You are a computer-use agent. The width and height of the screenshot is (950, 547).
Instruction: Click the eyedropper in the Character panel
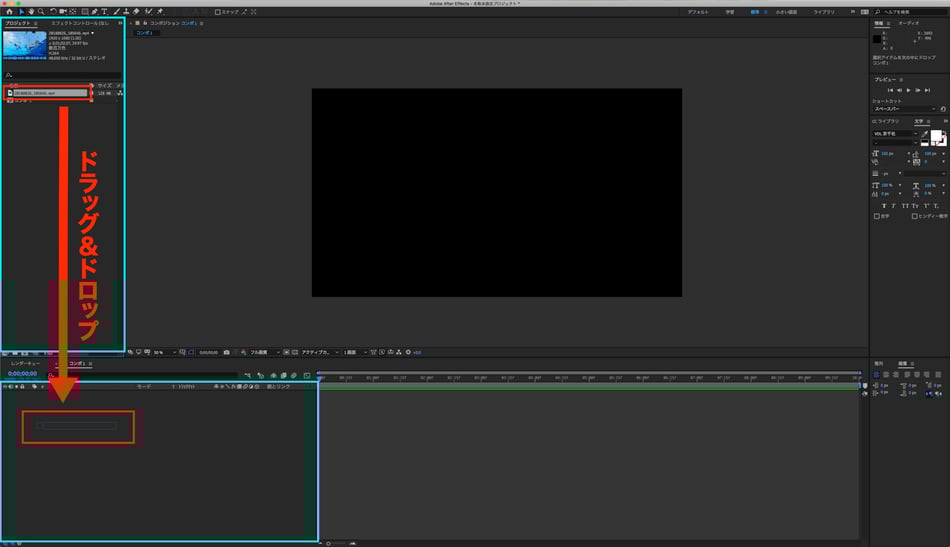click(x=925, y=133)
